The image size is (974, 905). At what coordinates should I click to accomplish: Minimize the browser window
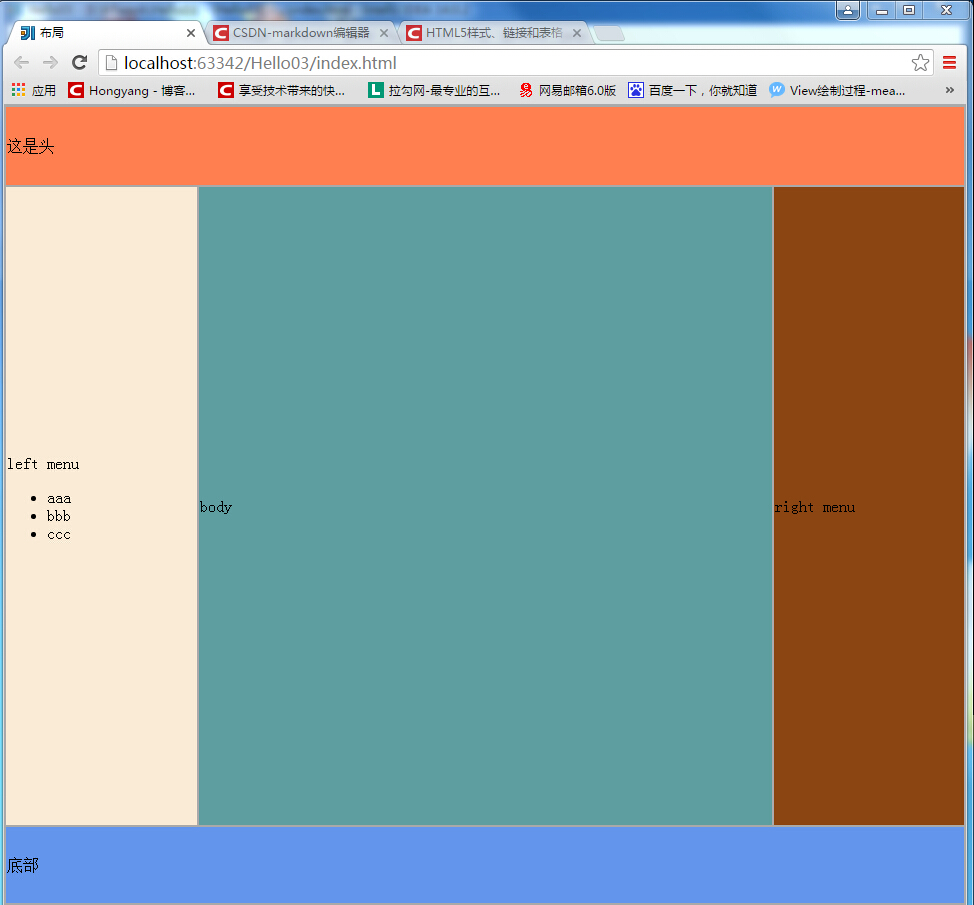point(881,11)
